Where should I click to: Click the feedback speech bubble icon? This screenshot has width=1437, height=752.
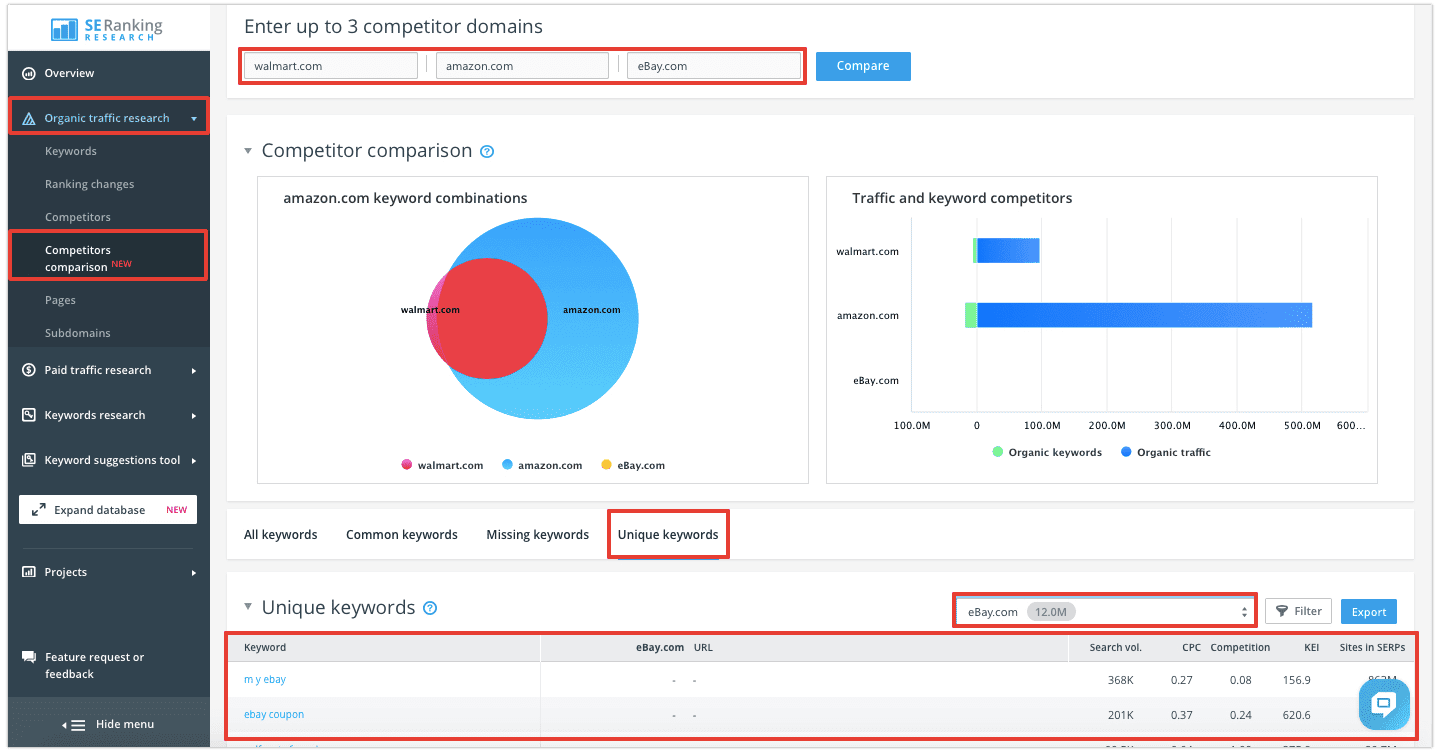click(x=29, y=657)
